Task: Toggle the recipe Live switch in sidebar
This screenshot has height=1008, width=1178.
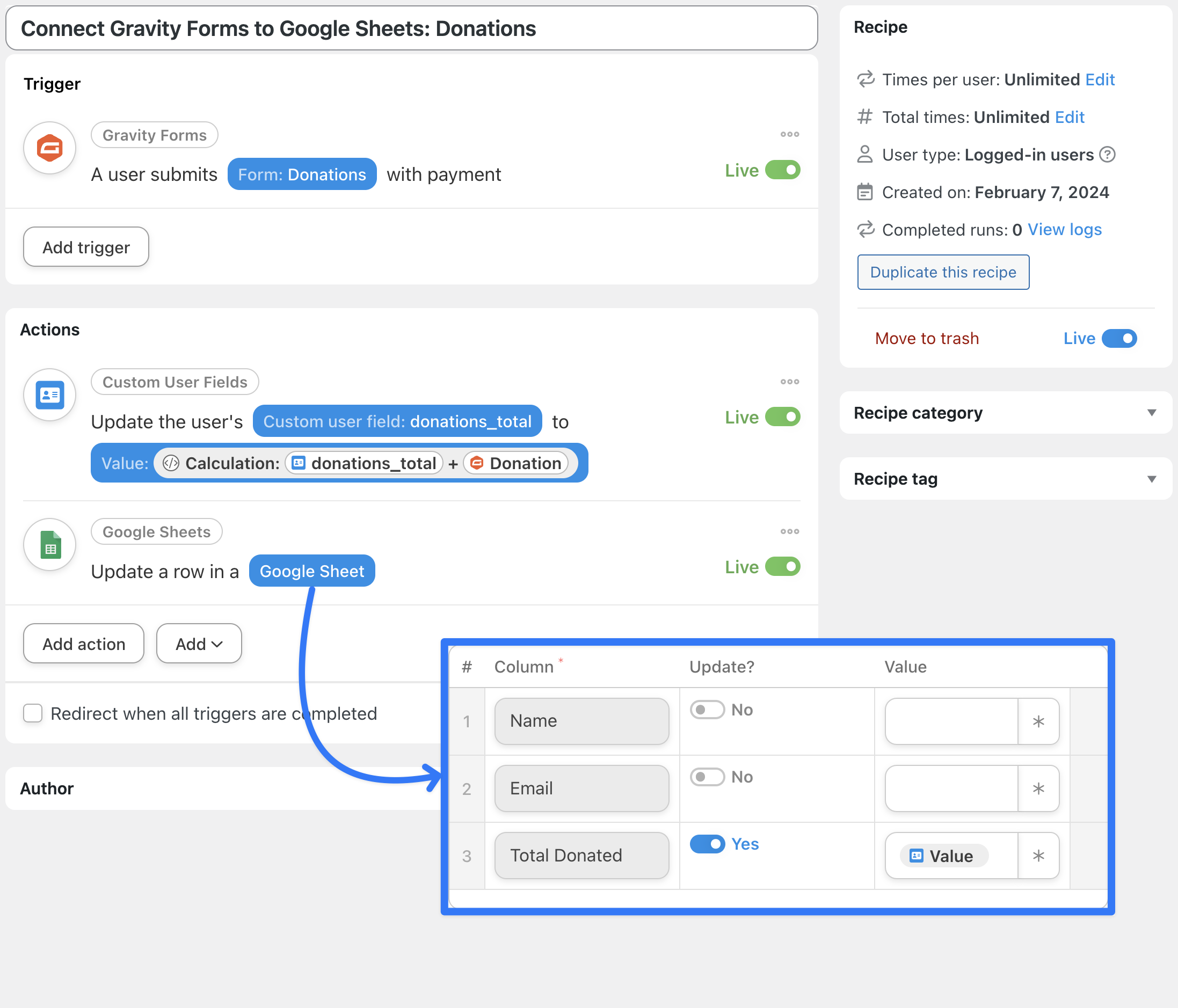Action: tap(1119, 339)
